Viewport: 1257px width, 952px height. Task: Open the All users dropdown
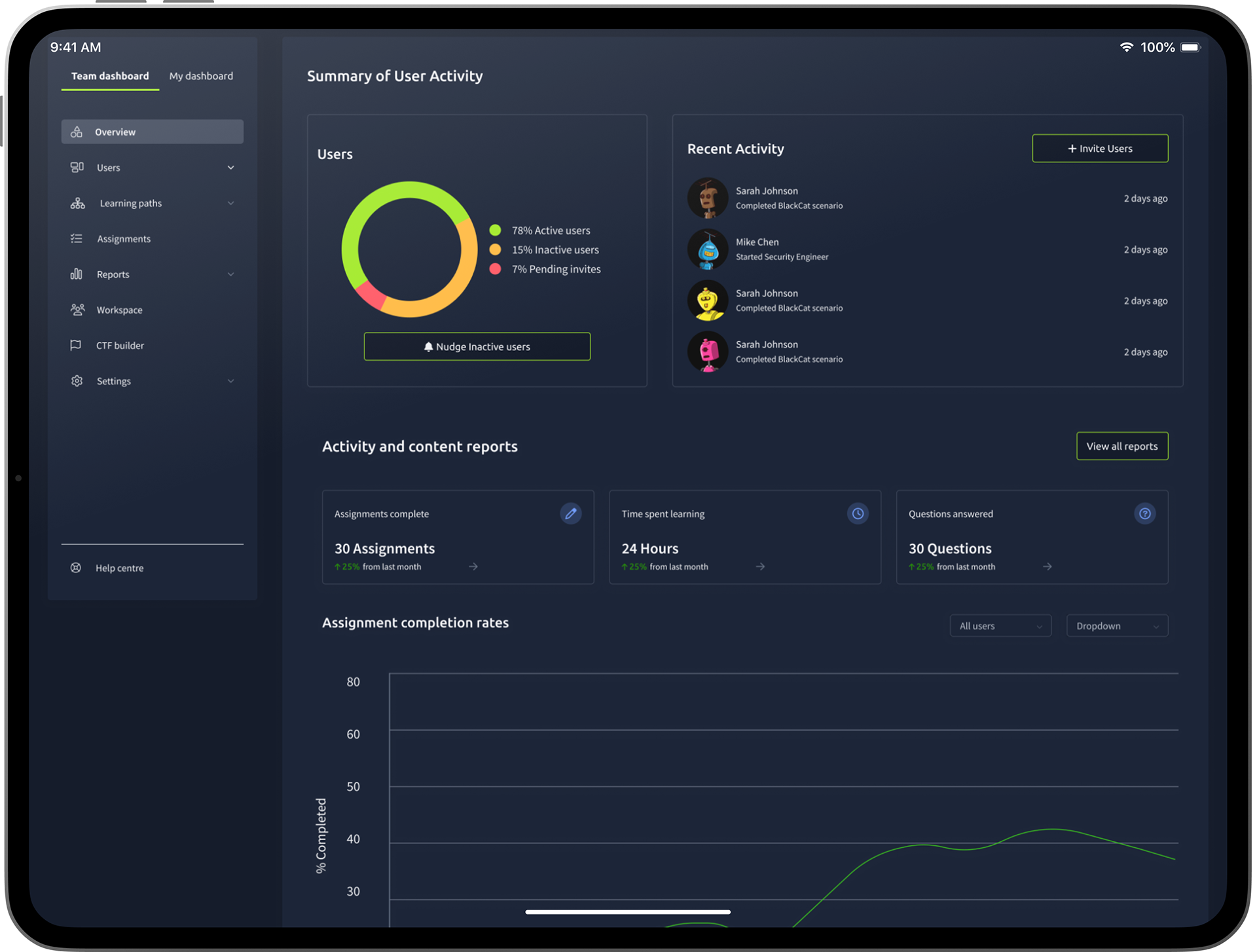[x=1000, y=626]
